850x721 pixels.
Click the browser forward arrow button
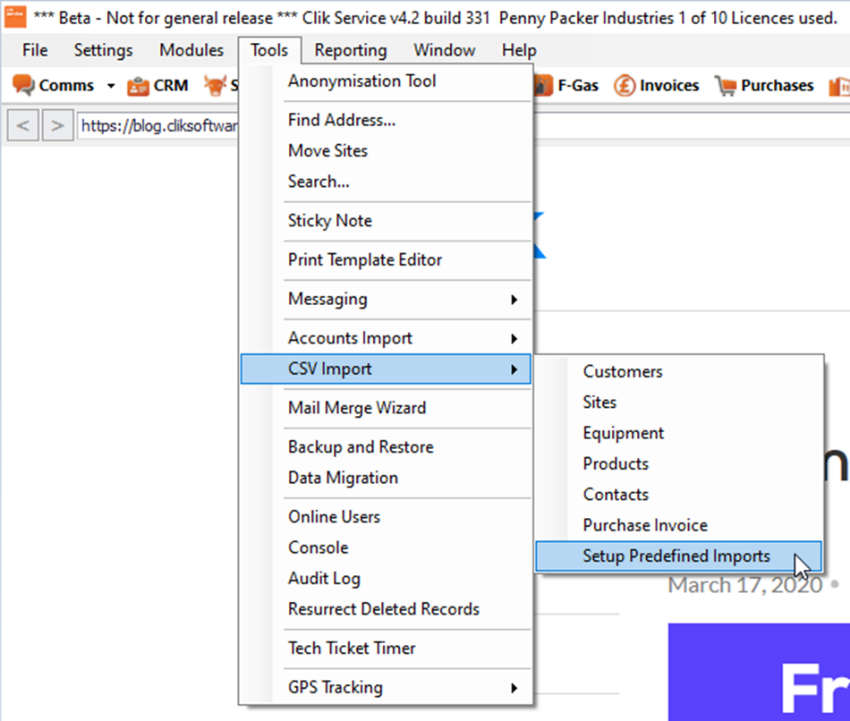coord(57,126)
